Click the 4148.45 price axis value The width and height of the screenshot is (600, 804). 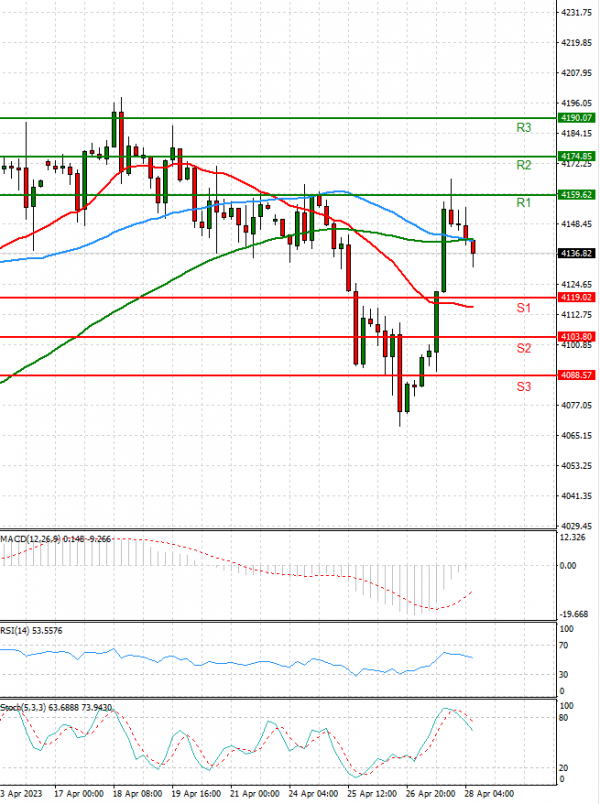pos(576,224)
